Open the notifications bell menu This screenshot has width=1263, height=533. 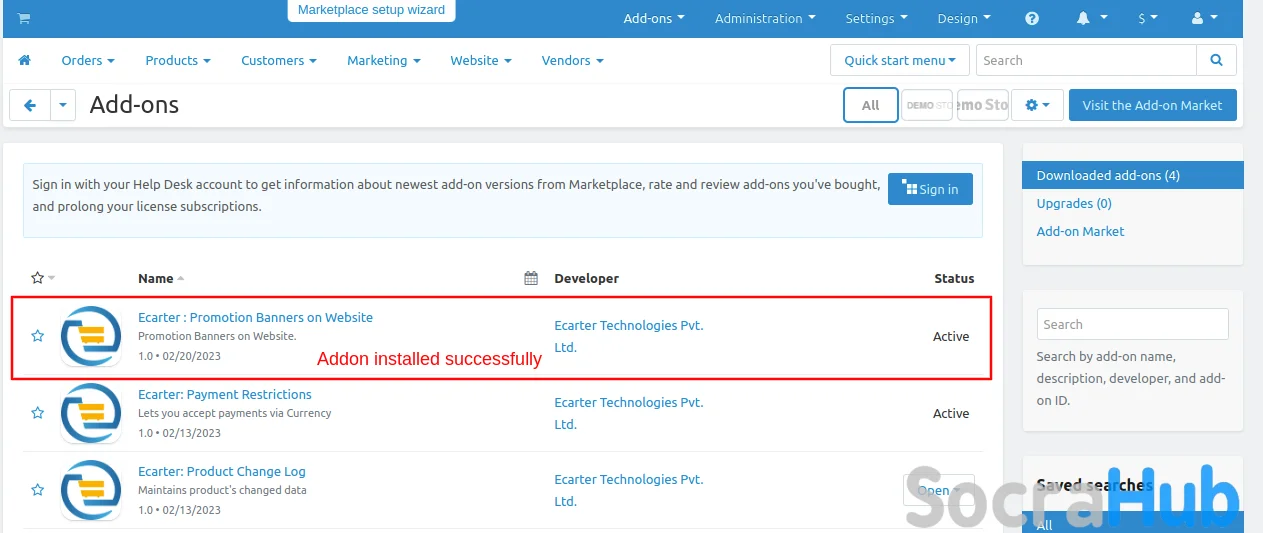pyautogui.click(x=1091, y=18)
